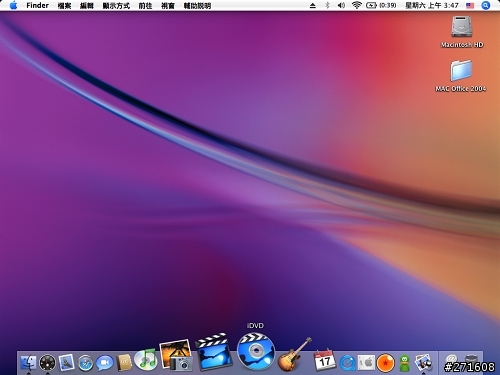Screen dimensions: 500x375
Task: Open Spotlight search icon
Action: 486,5
